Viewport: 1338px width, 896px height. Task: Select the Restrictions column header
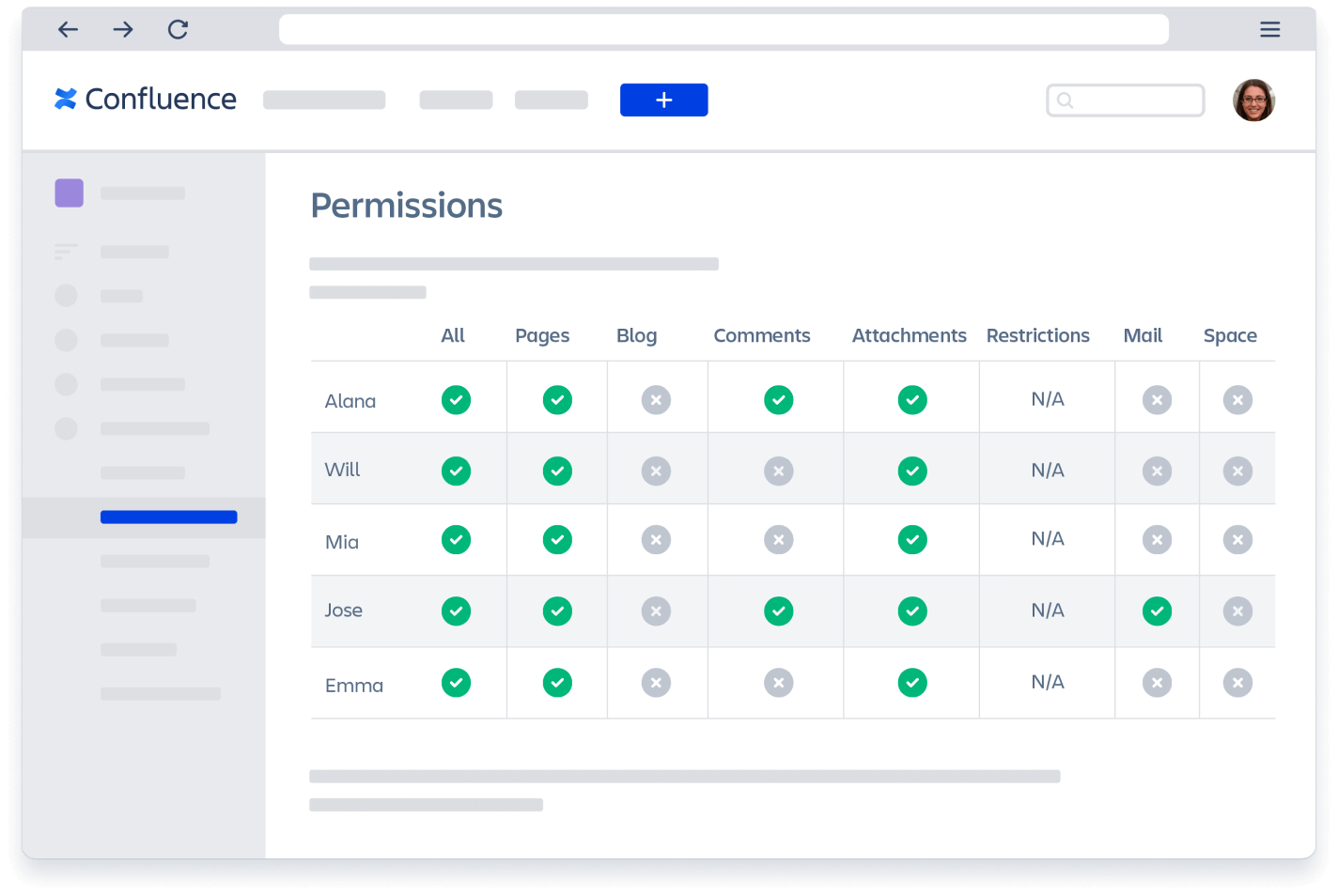1037,335
